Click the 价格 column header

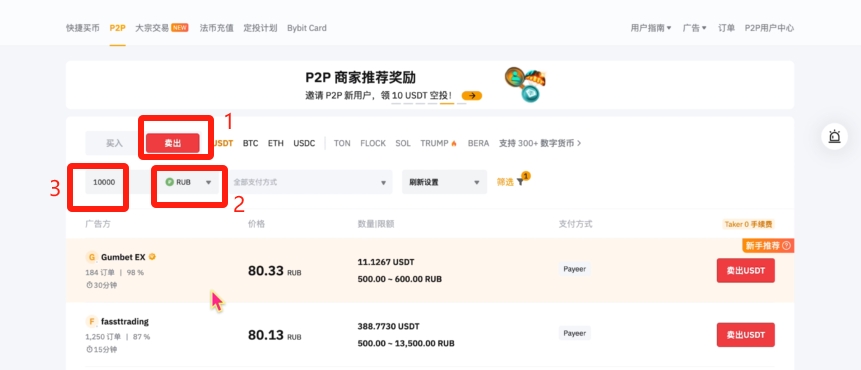(256, 224)
